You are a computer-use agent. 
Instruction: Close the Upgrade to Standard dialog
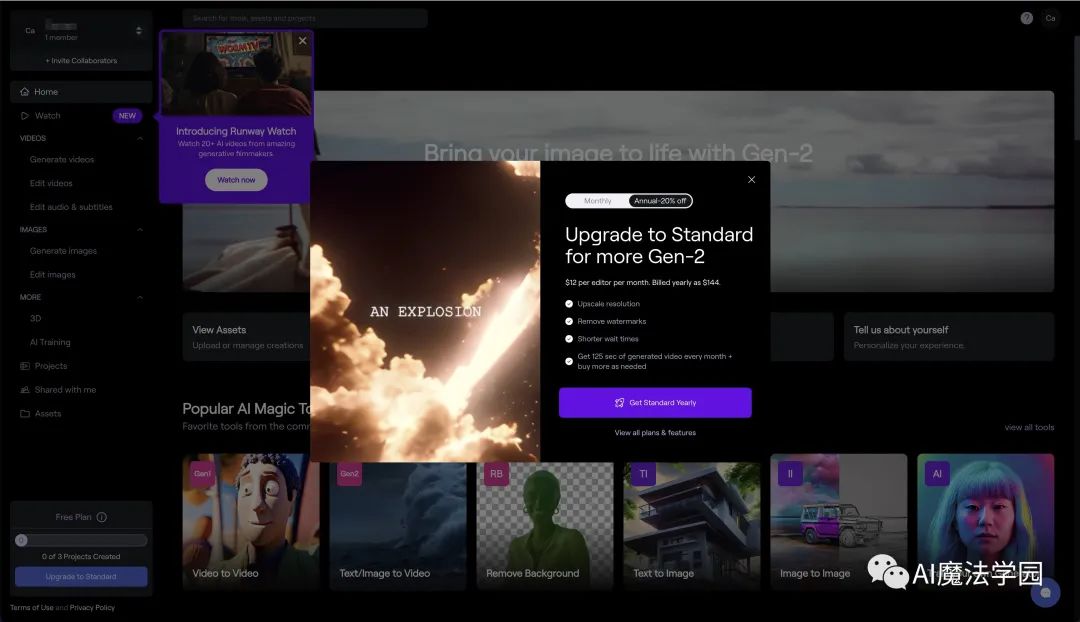751,180
